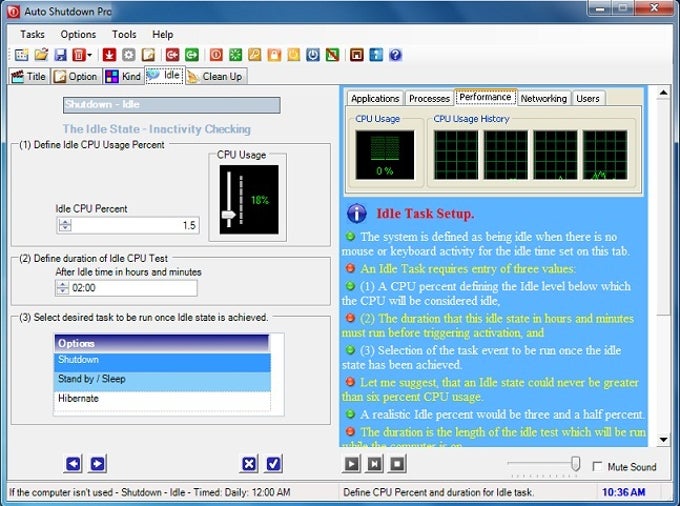Select the Idle tab
680x506 pixels.
[165, 75]
